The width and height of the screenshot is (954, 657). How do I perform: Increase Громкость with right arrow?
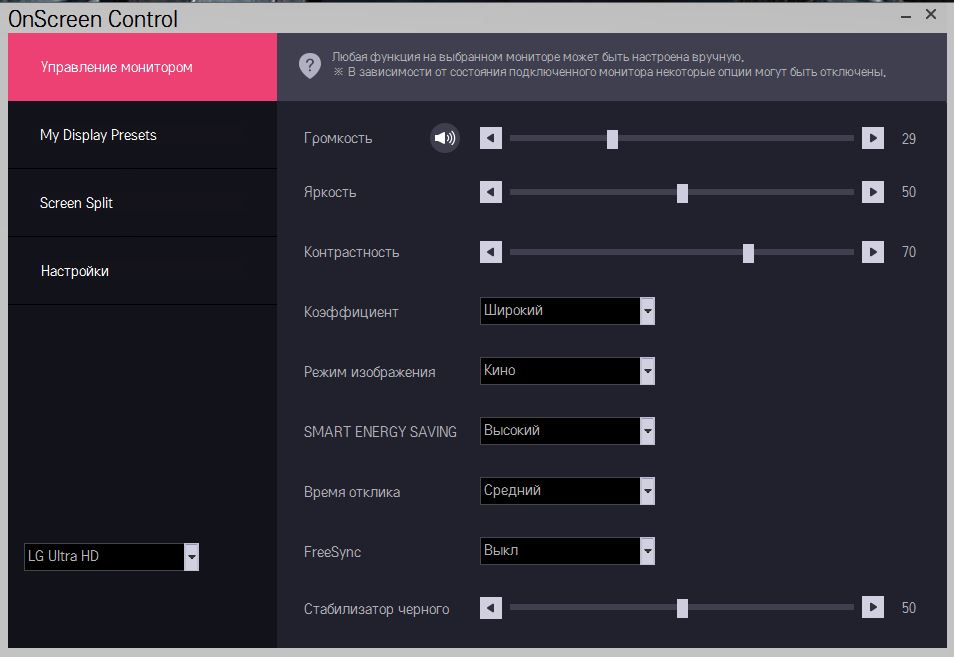873,138
